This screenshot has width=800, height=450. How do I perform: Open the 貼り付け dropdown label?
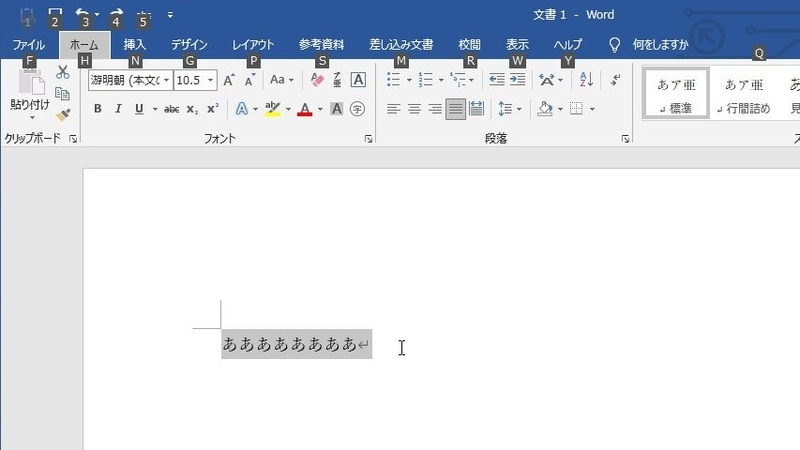(x=30, y=109)
